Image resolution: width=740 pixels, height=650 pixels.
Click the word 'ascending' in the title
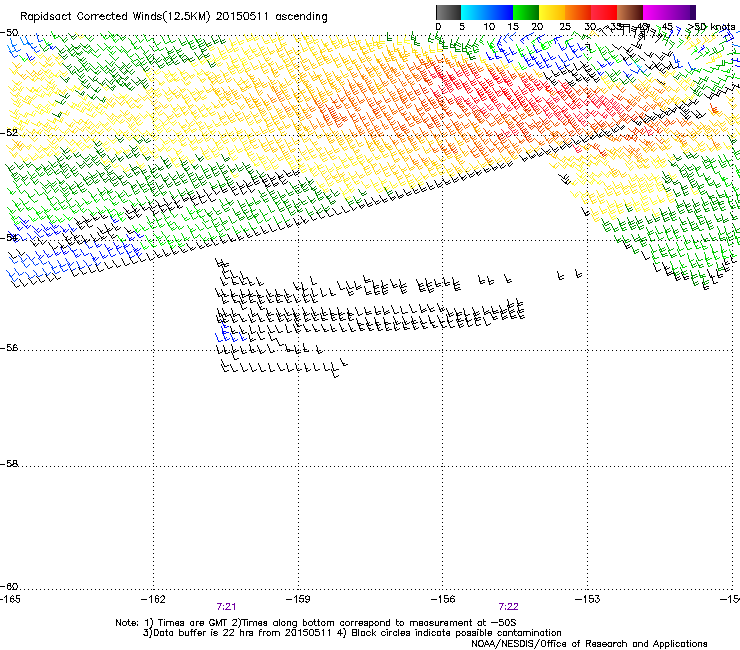click(x=301, y=17)
